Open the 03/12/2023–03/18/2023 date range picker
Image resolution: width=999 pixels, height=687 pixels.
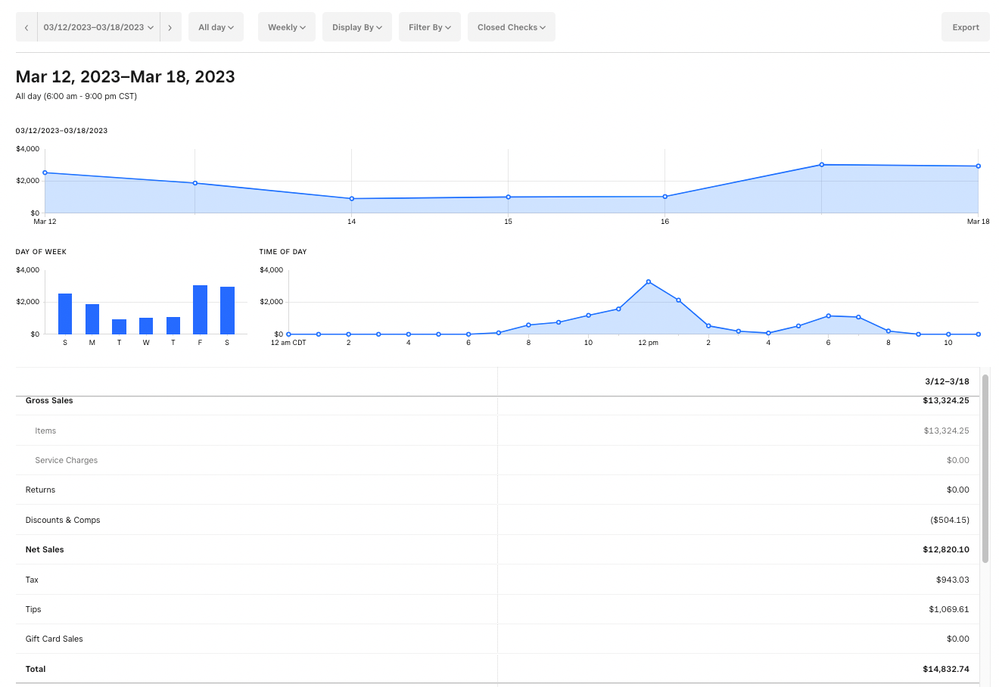tap(96, 27)
